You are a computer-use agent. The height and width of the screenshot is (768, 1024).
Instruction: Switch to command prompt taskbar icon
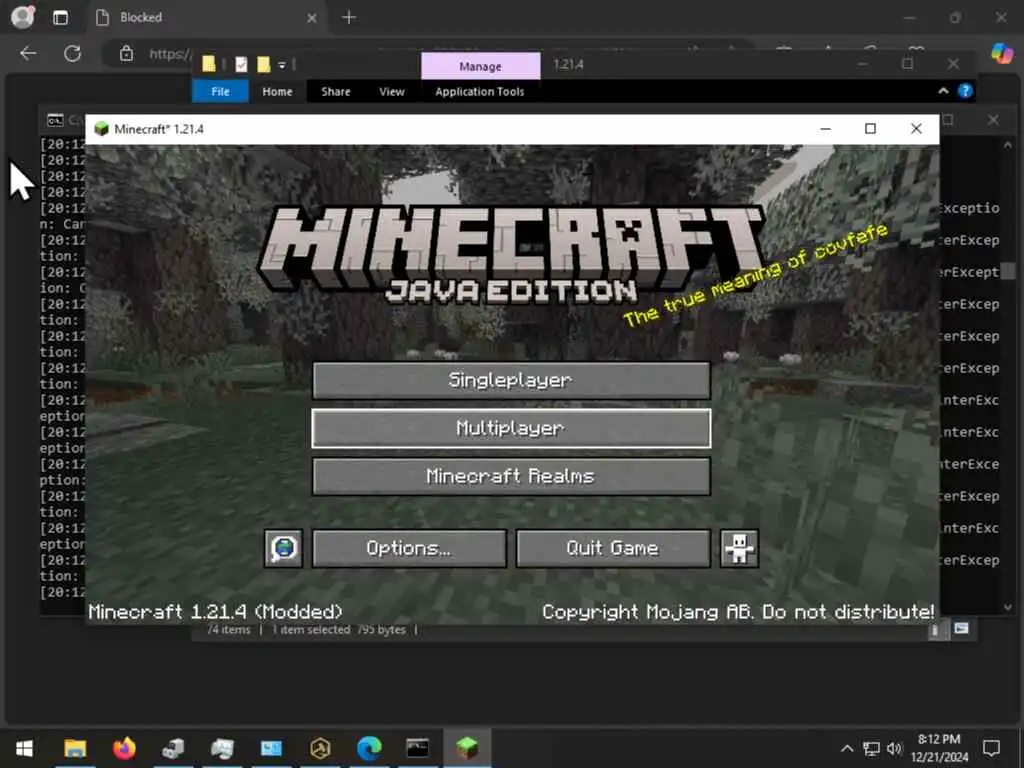pos(418,748)
